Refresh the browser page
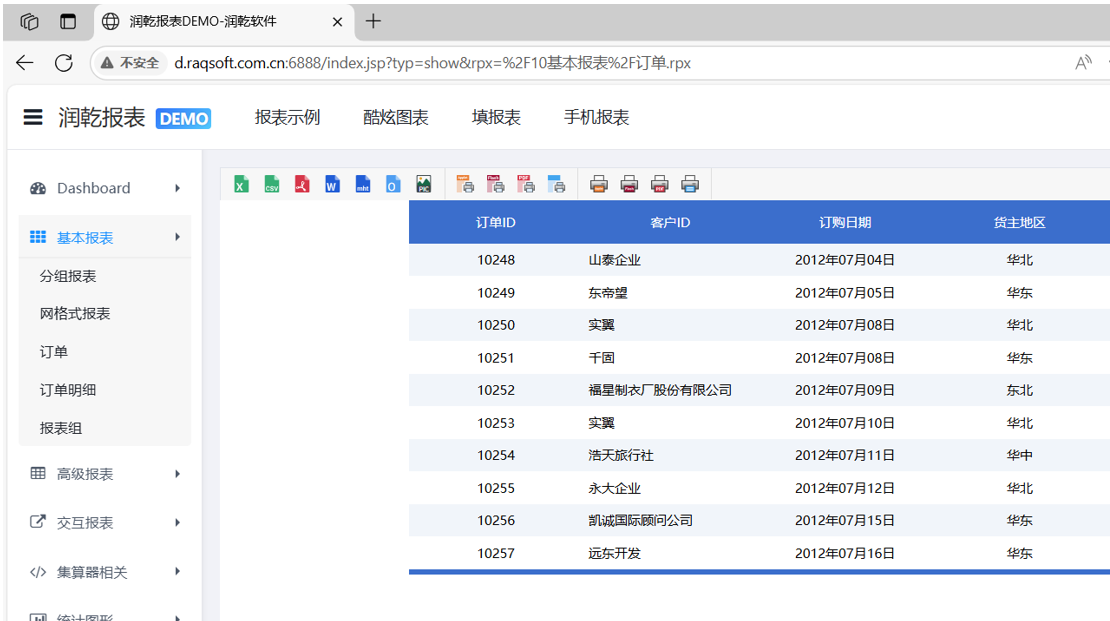This screenshot has width=1110, height=621. (x=64, y=63)
